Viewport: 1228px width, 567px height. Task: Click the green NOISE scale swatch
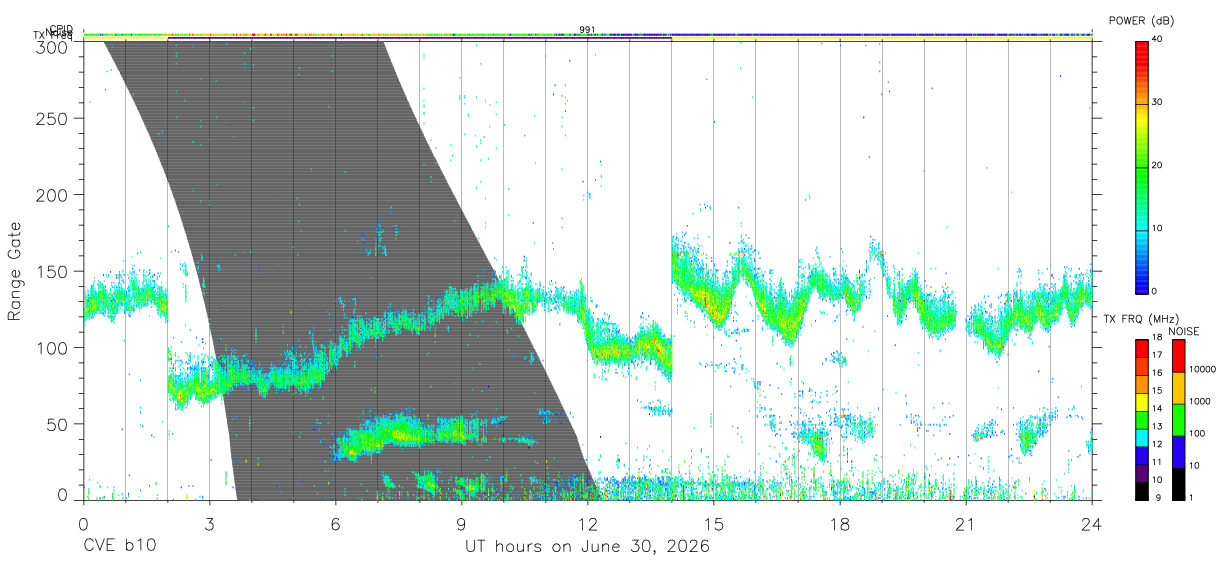point(1178,420)
